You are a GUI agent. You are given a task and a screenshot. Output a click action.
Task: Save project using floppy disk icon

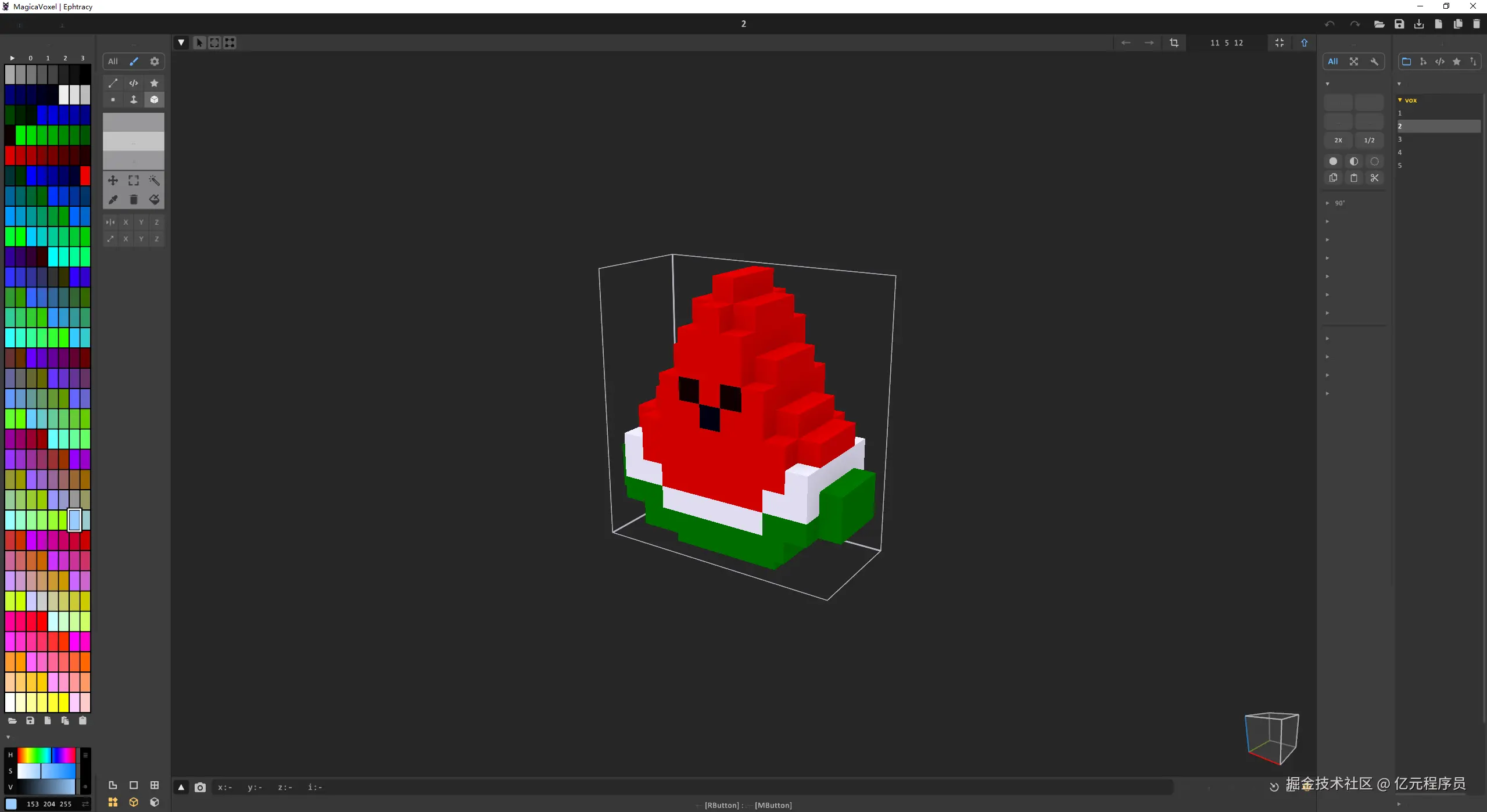click(x=1399, y=24)
